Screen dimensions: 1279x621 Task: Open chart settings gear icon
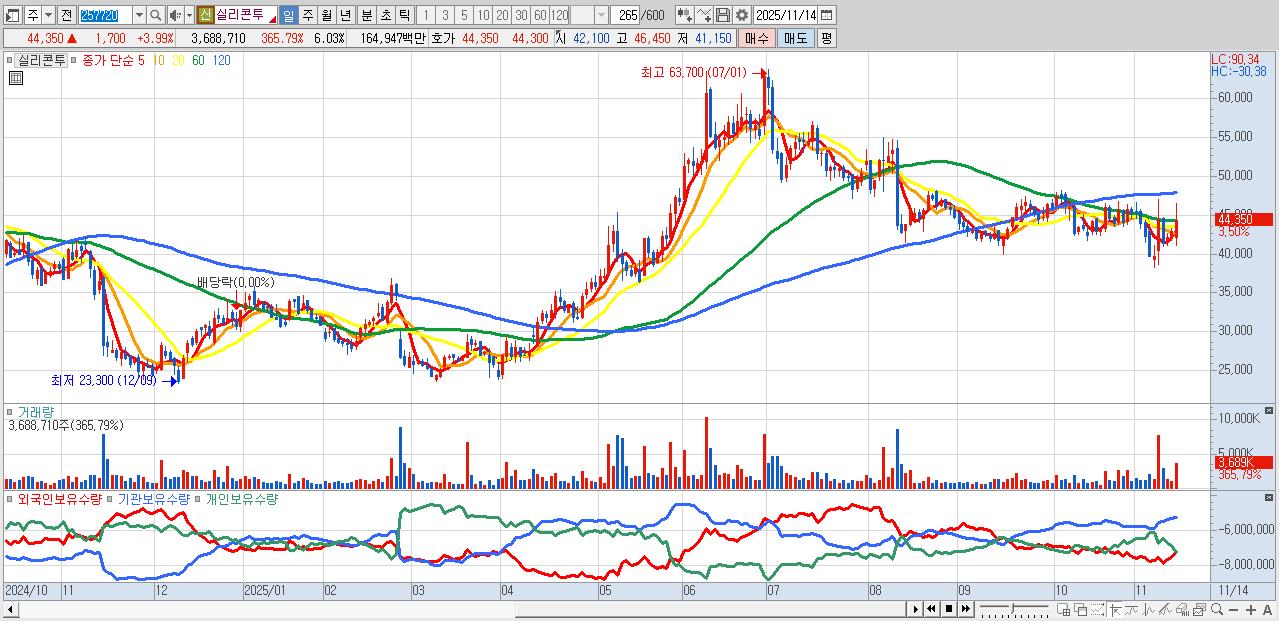click(x=741, y=15)
